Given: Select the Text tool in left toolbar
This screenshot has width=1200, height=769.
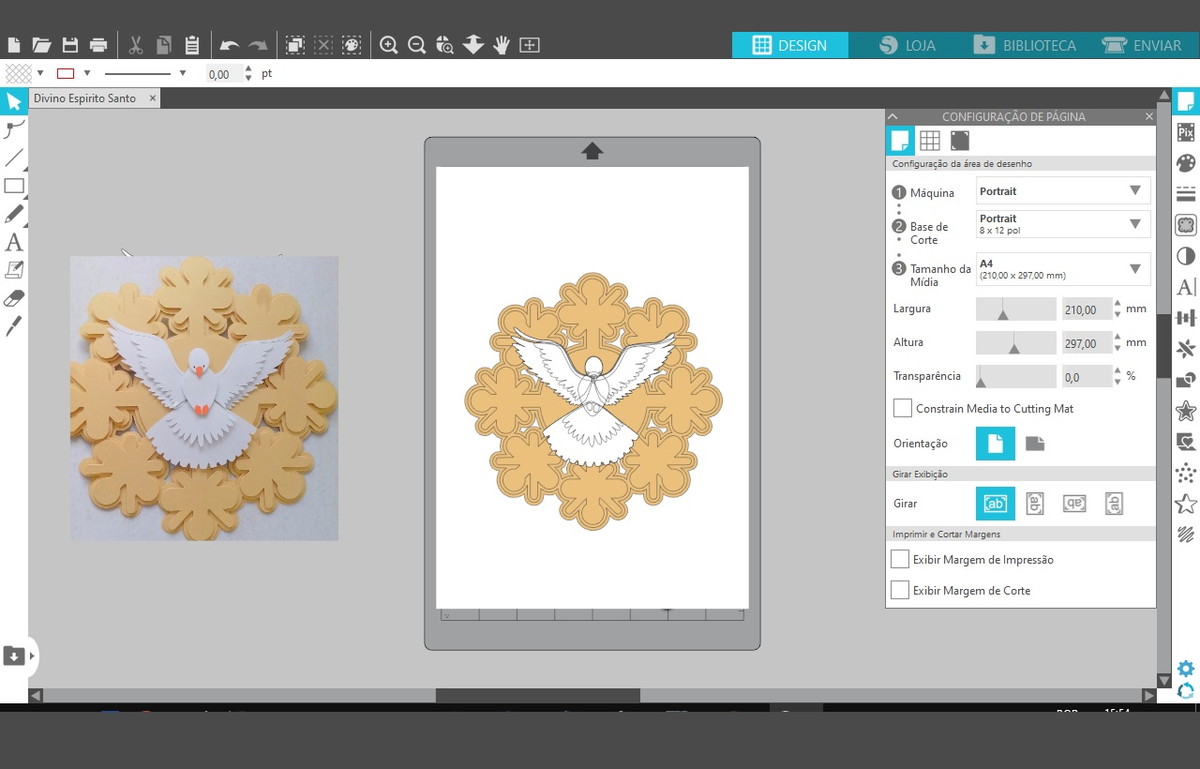Looking at the screenshot, I should click(14, 242).
